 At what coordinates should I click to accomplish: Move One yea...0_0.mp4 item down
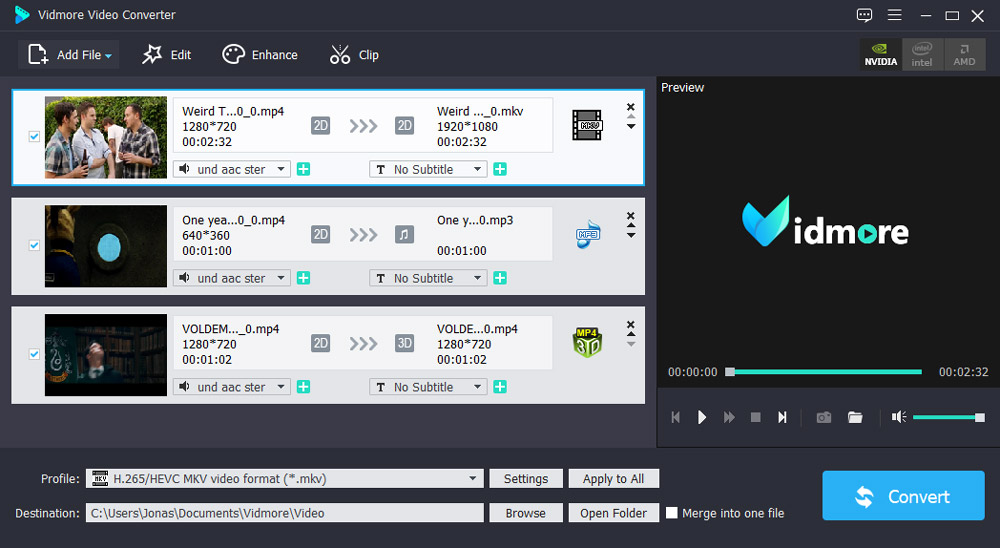631,235
